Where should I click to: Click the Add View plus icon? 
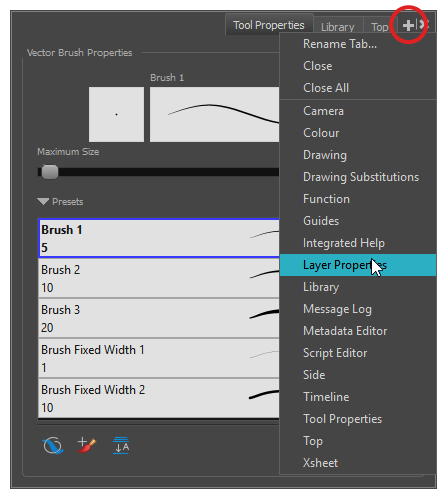(x=408, y=25)
